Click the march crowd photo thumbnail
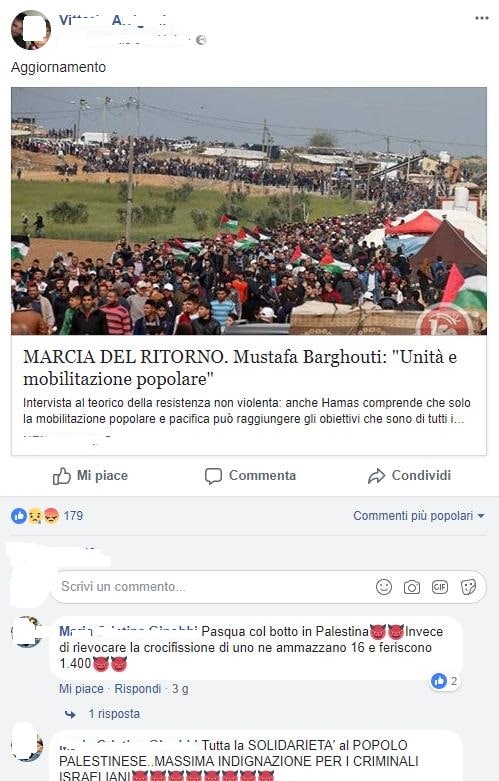The width and height of the screenshot is (499, 781). click(249, 211)
